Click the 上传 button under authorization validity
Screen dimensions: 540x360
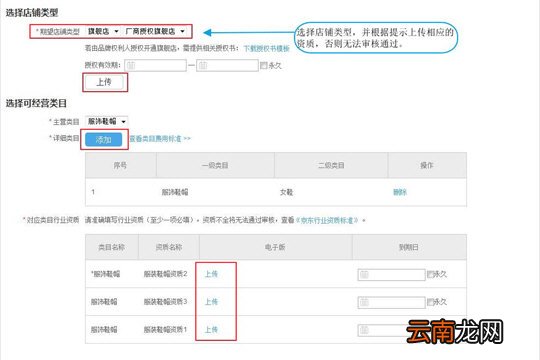104,82
